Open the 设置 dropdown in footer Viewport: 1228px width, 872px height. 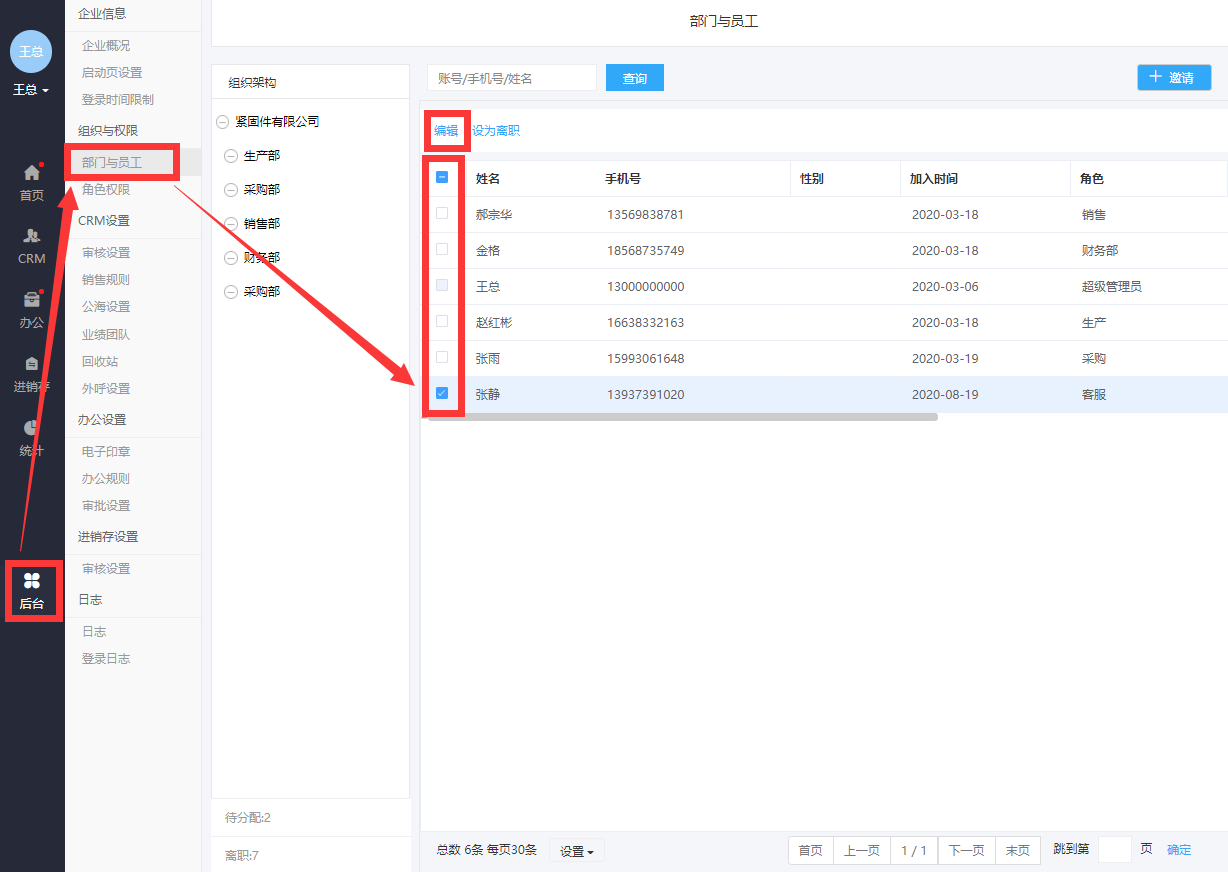577,851
